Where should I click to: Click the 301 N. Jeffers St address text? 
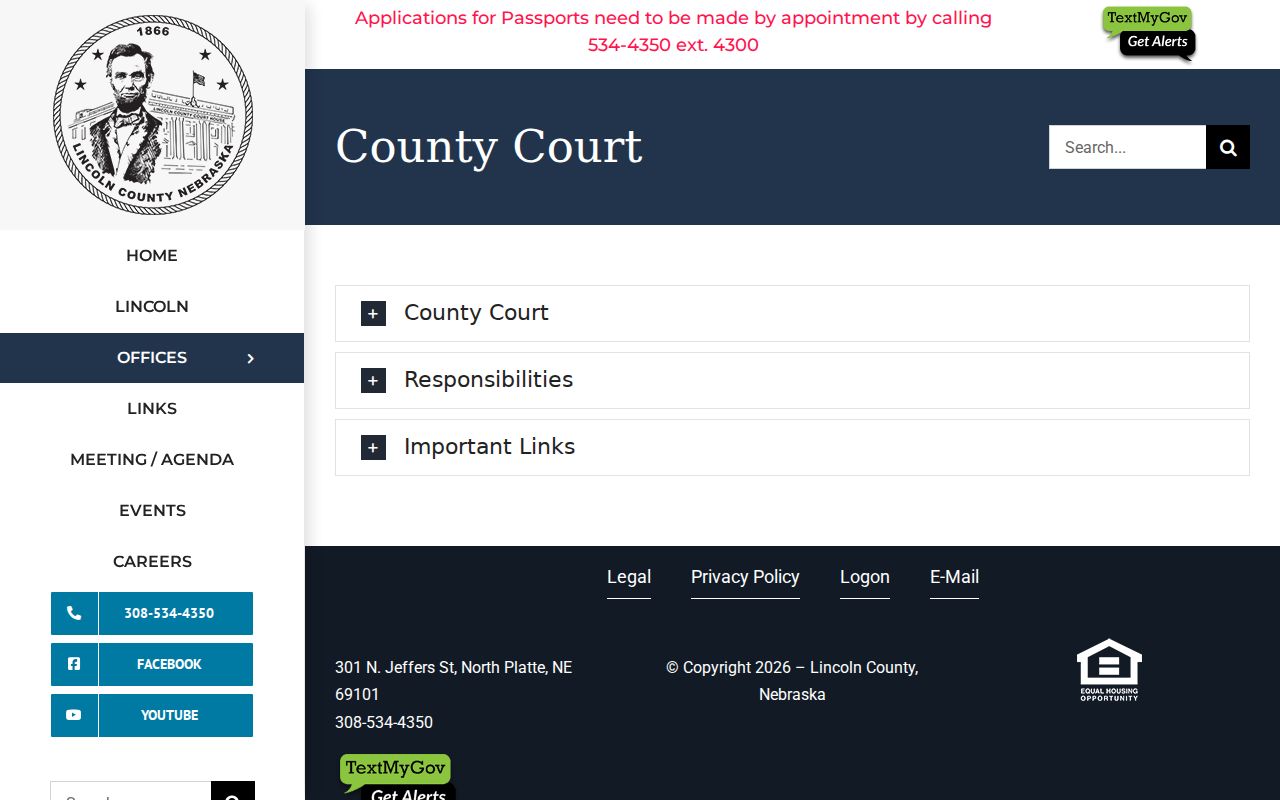click(x=454, y=680)
